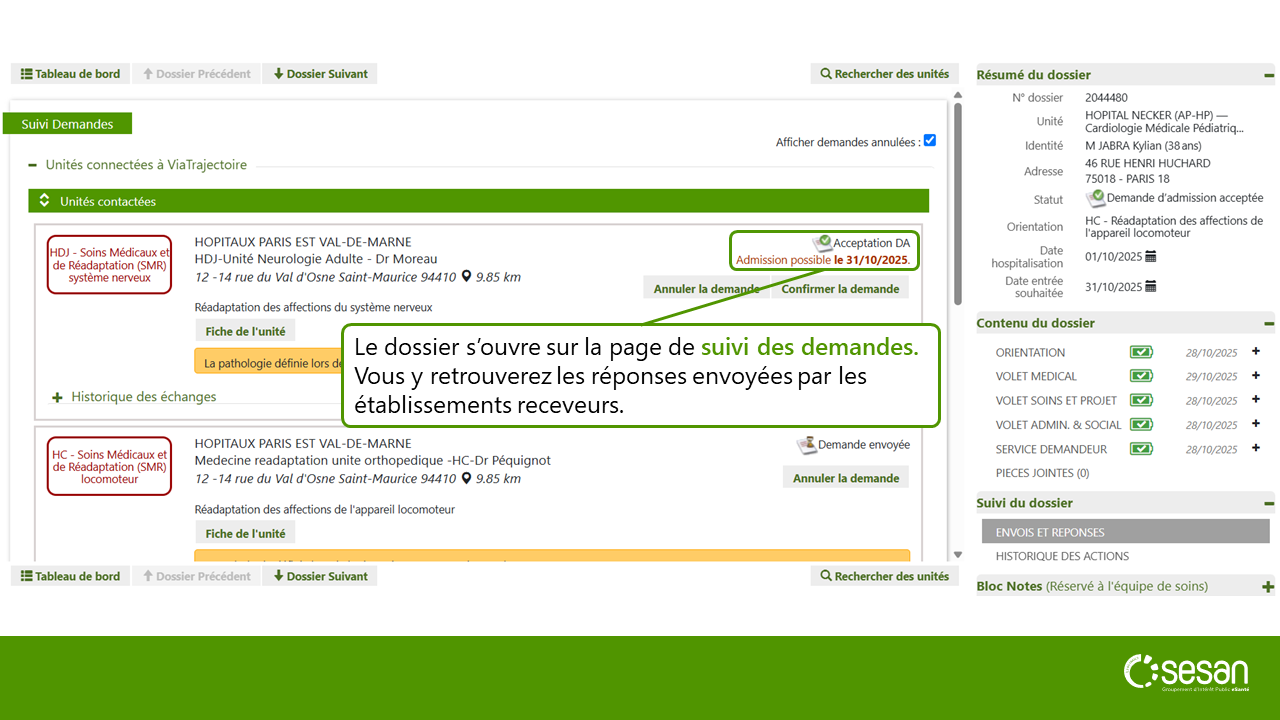Click the green status icon for VOLET MEDICAL

click(x=1141, y=376)
